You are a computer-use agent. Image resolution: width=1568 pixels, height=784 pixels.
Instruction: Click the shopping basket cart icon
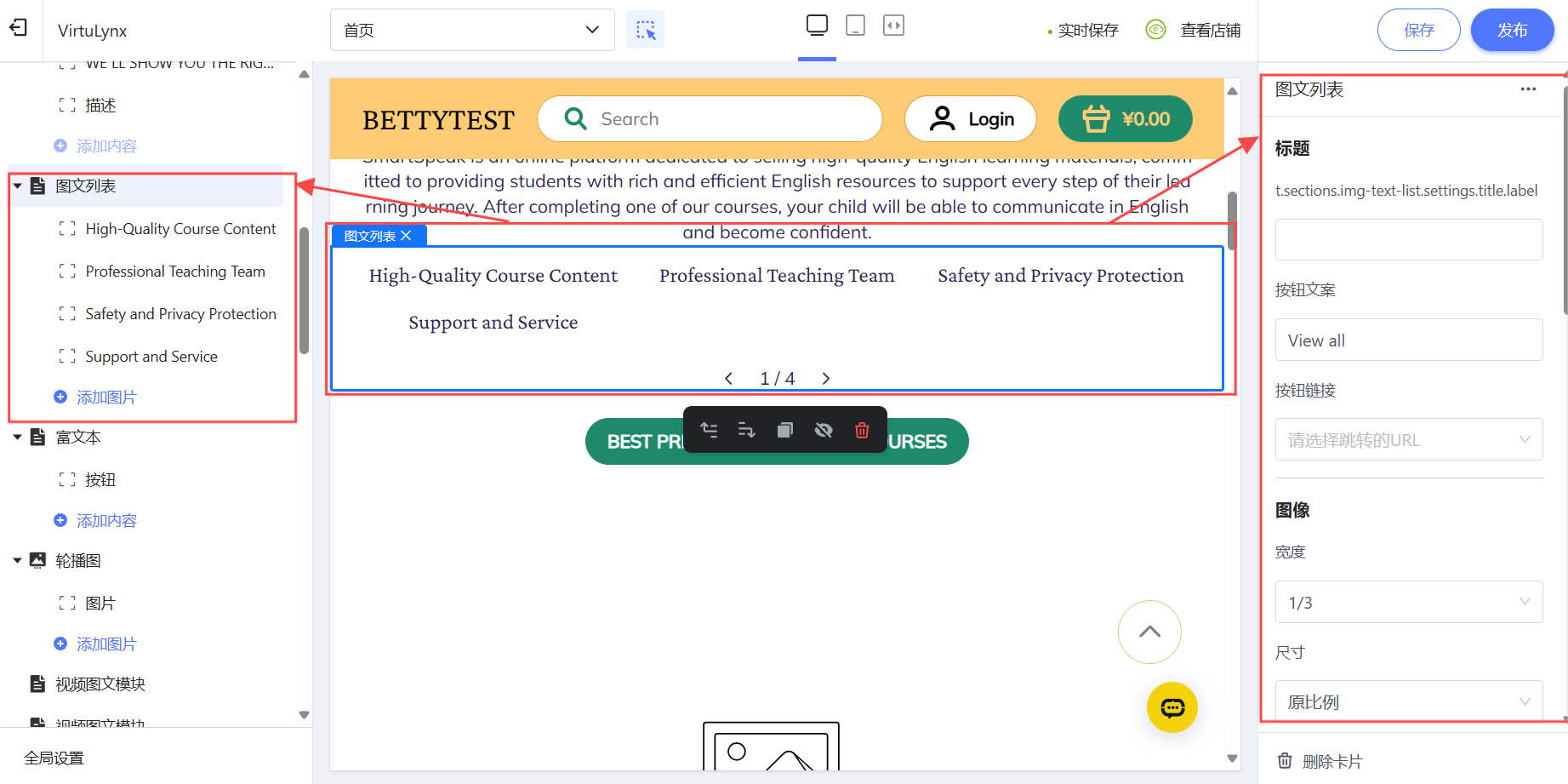(1096, 118)
